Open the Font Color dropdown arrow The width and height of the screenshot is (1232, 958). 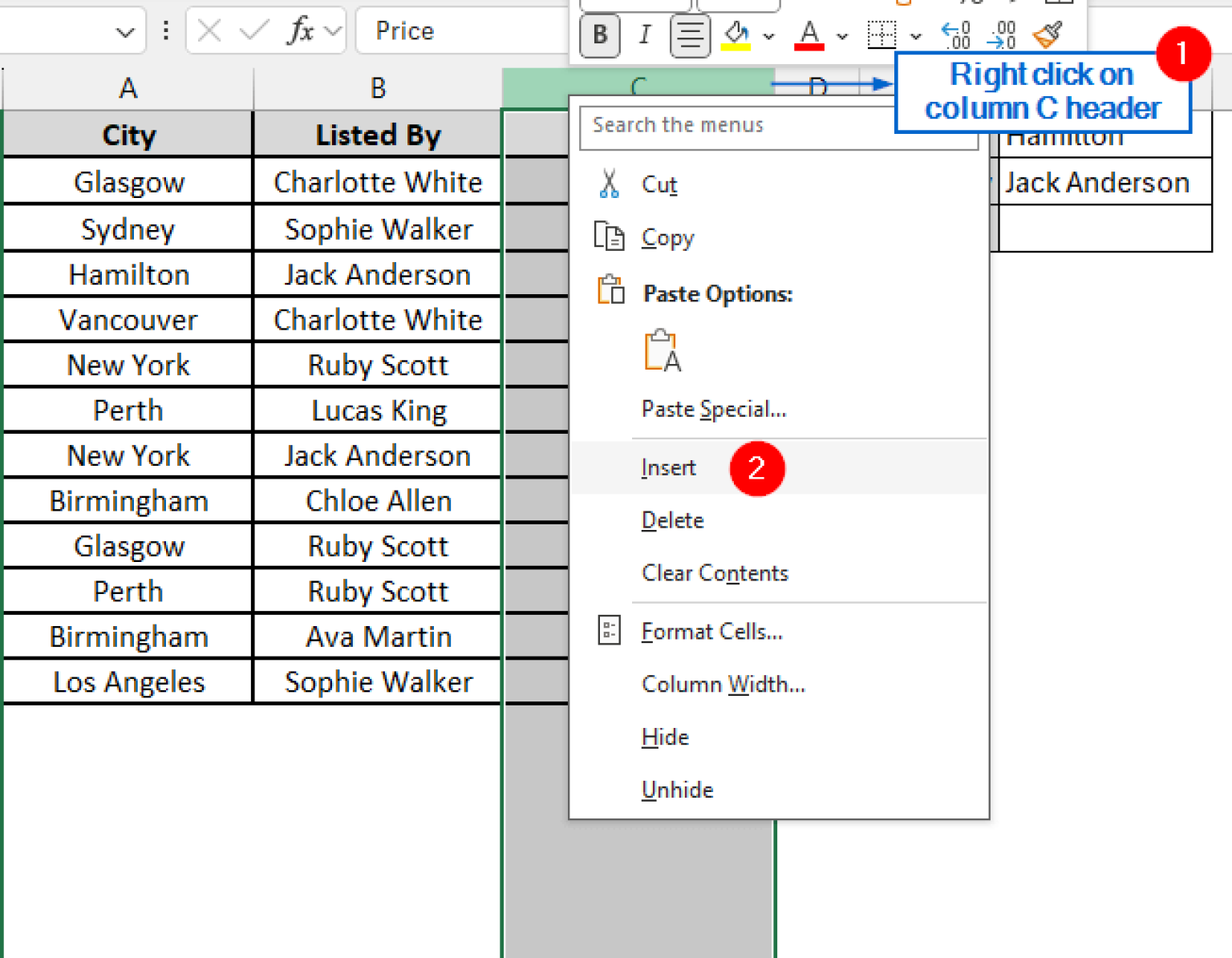click(841, 37)
